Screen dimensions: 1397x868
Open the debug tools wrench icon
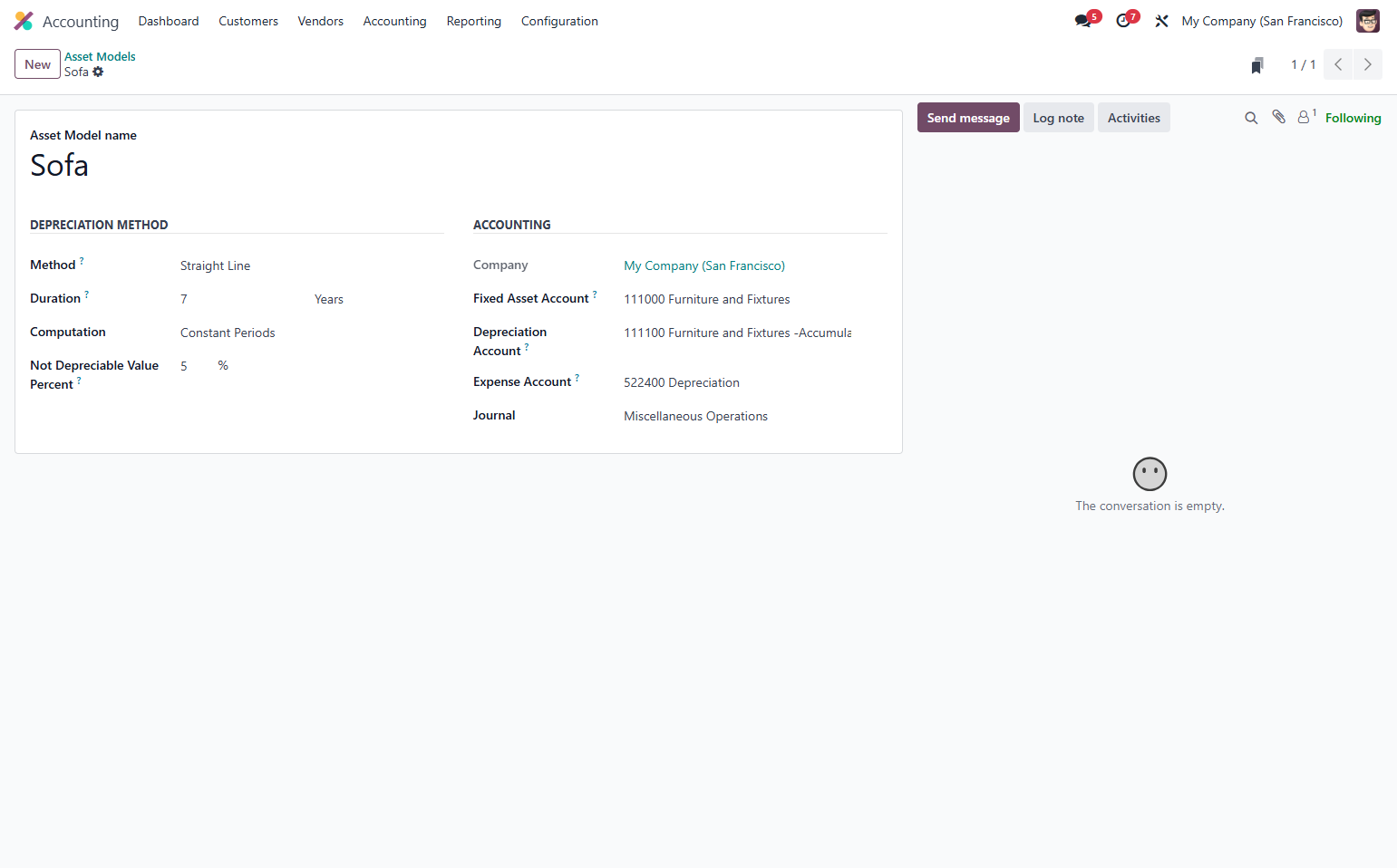coord(1161,21)
